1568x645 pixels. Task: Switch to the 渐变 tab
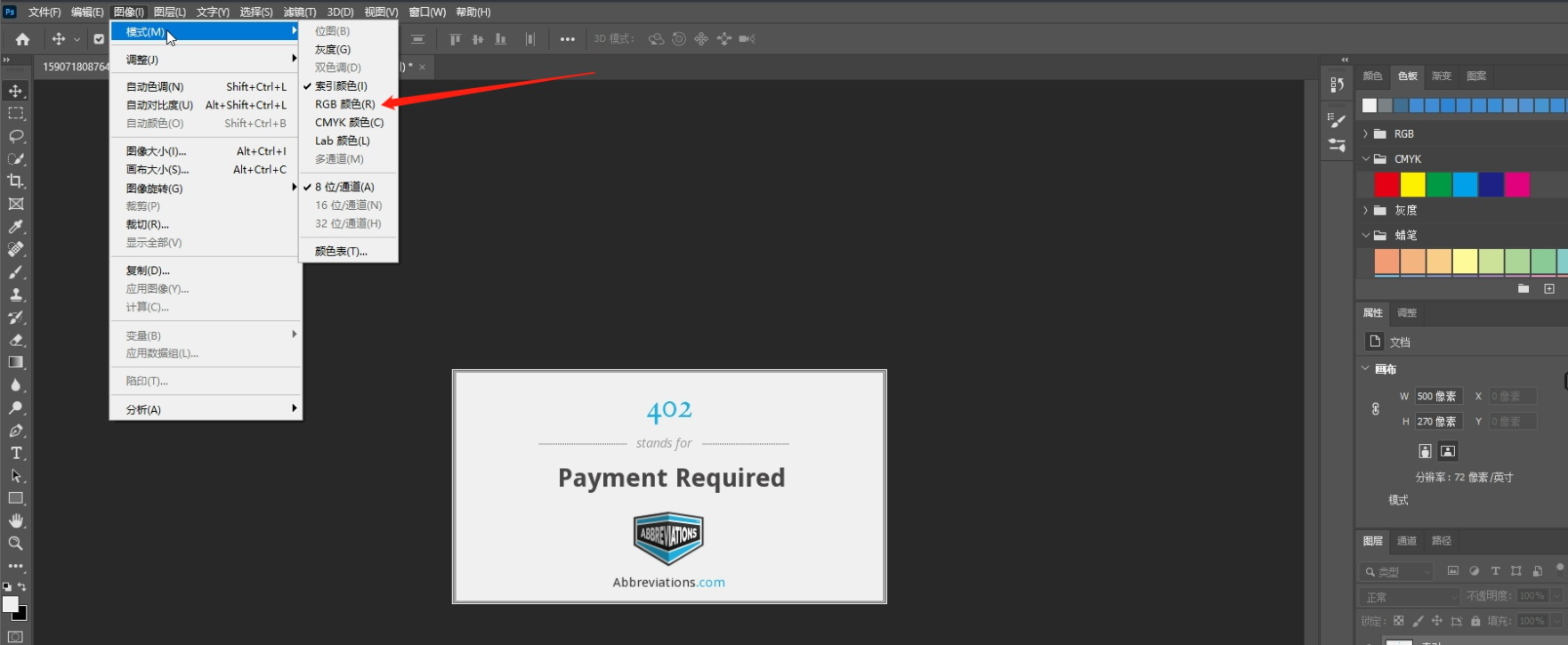coord(1442,77)
